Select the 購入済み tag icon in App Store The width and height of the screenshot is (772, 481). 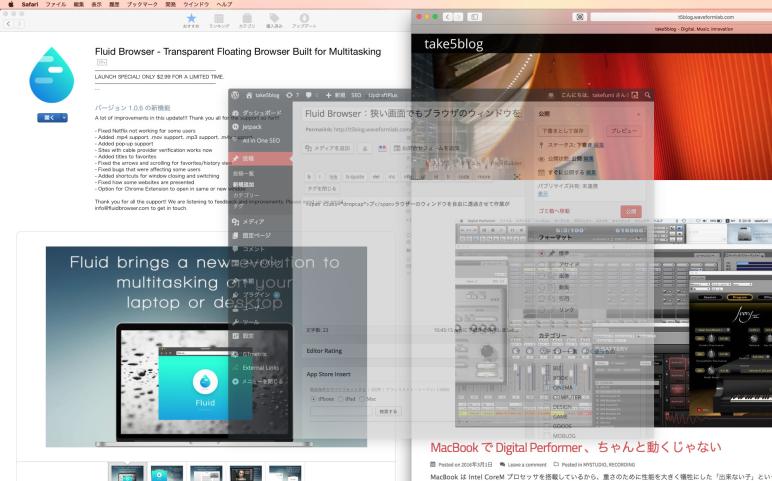tap(274, 21)
